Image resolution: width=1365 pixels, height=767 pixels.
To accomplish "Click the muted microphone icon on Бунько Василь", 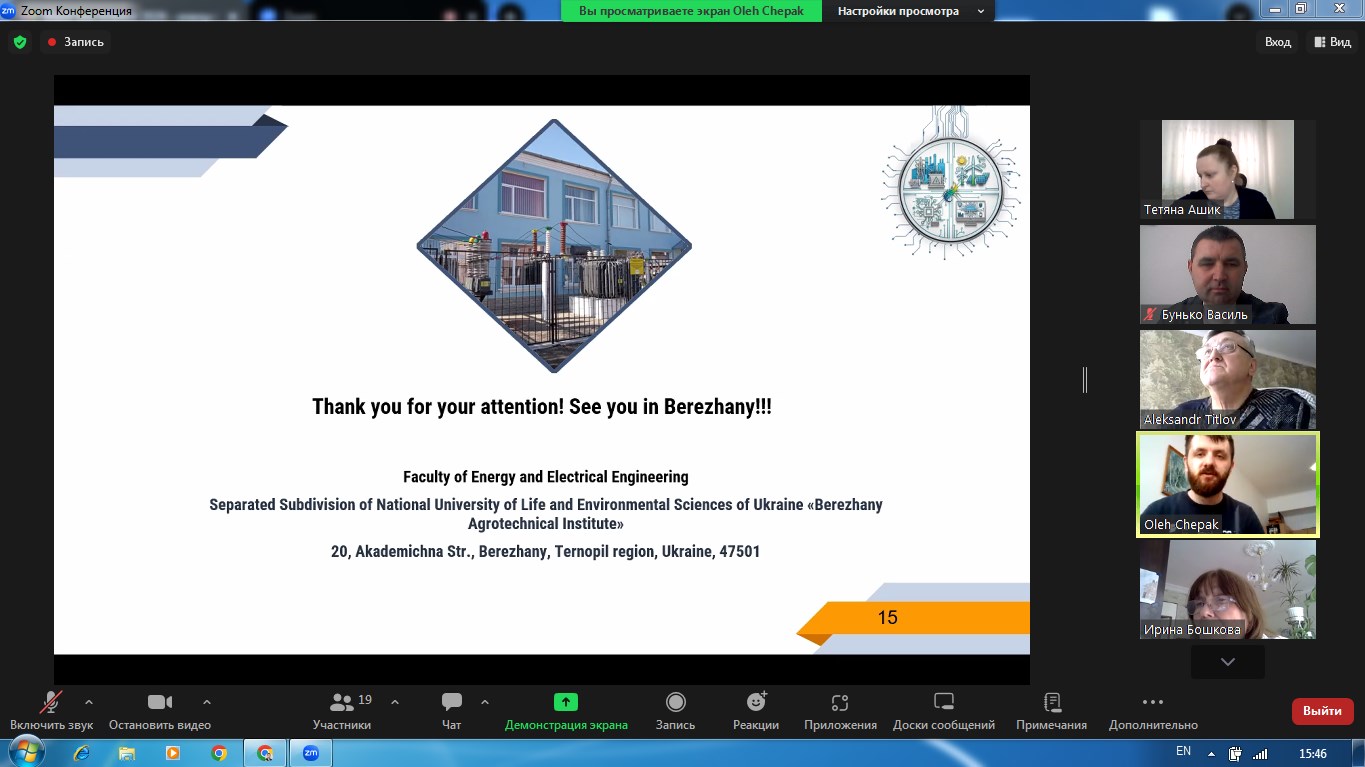I will point(1150,314).
